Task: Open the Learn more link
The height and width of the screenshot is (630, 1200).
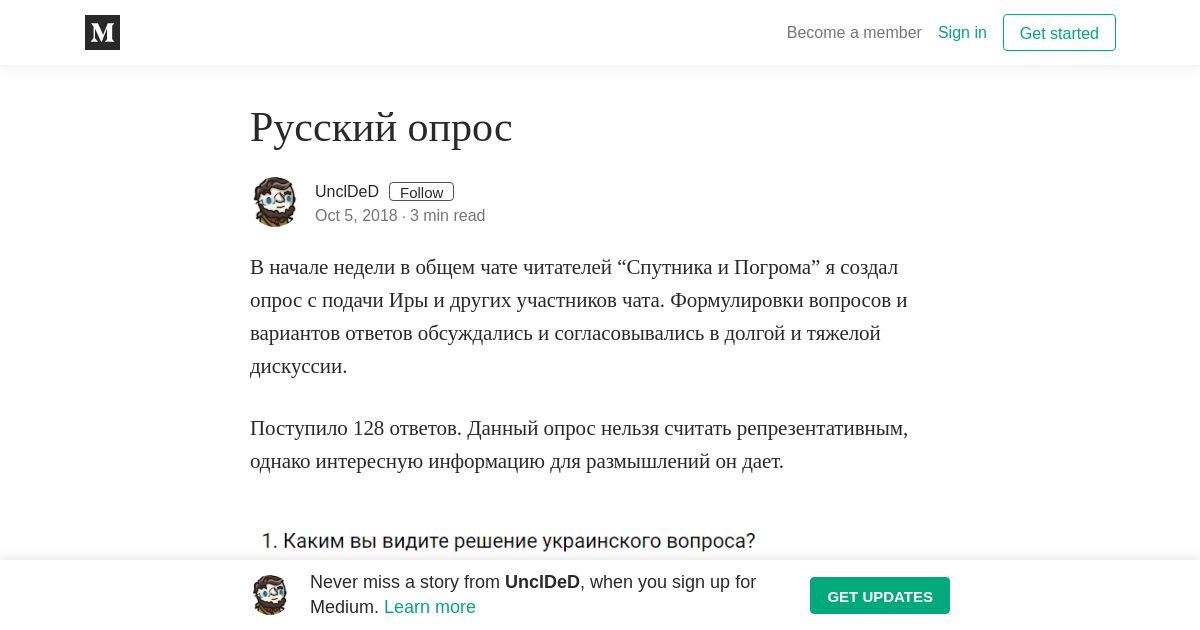Action: (430, 607)
